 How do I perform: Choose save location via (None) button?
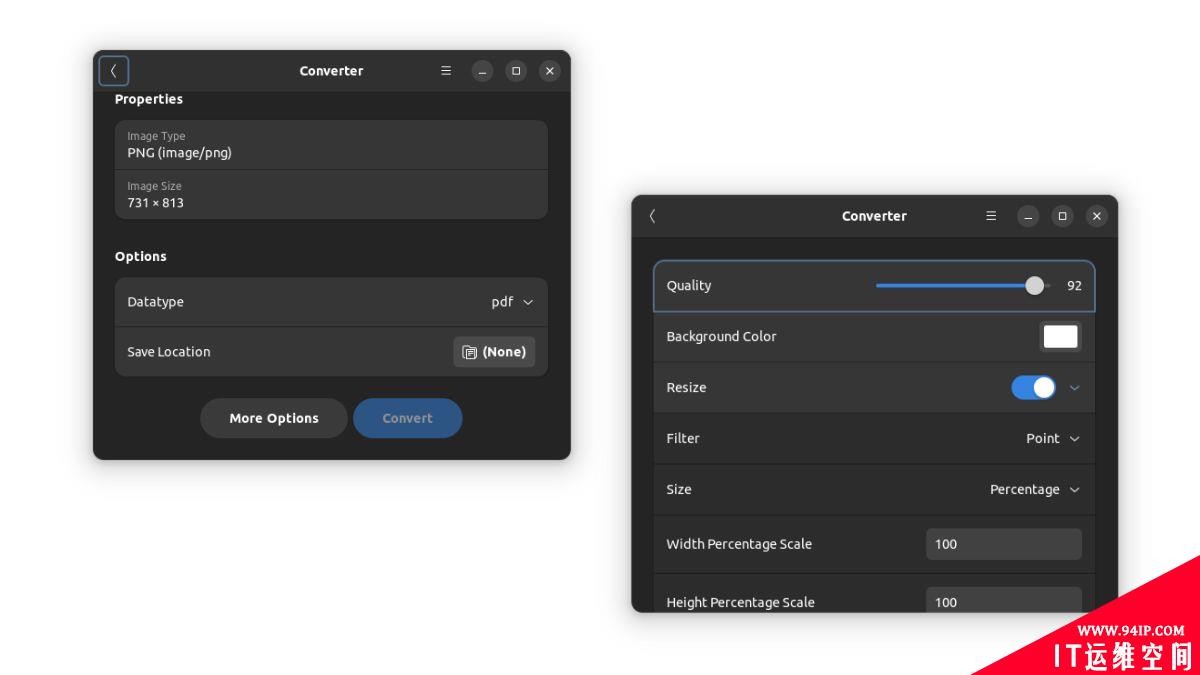coord(494,352)
